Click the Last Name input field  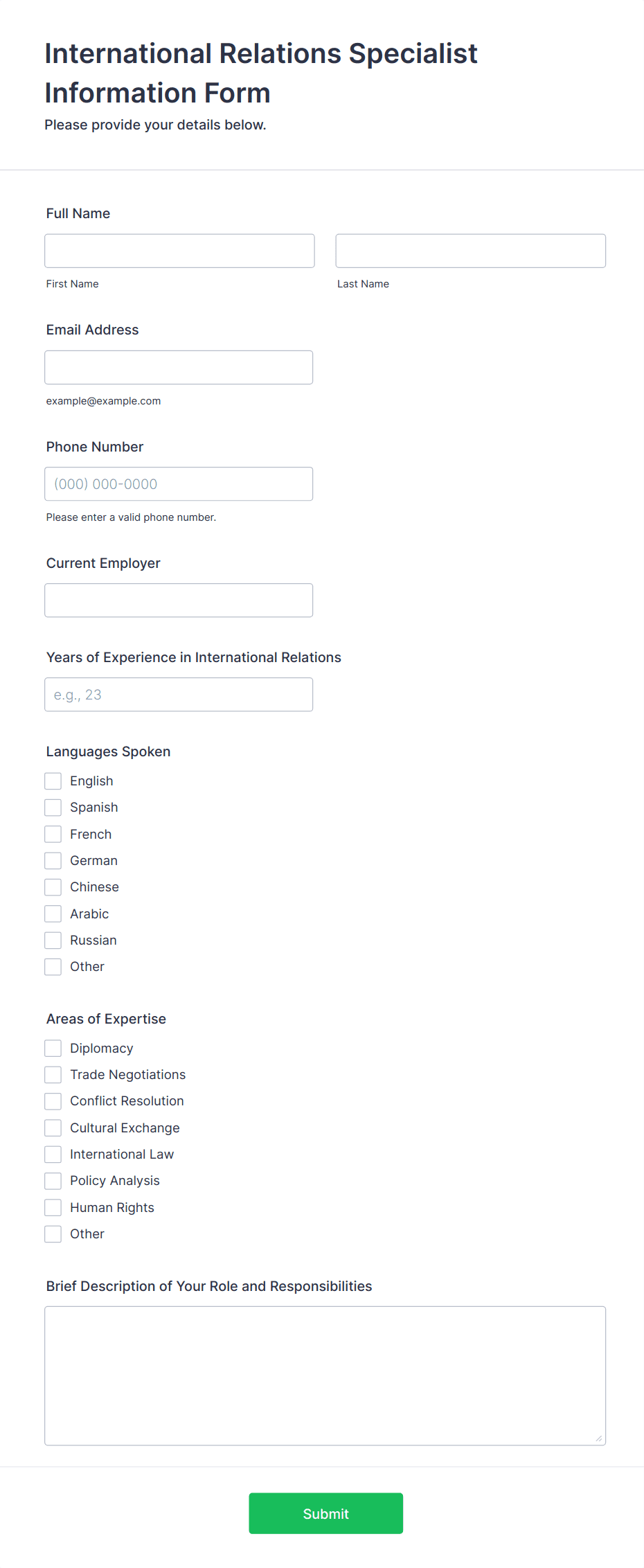click(x=470, y=251)
